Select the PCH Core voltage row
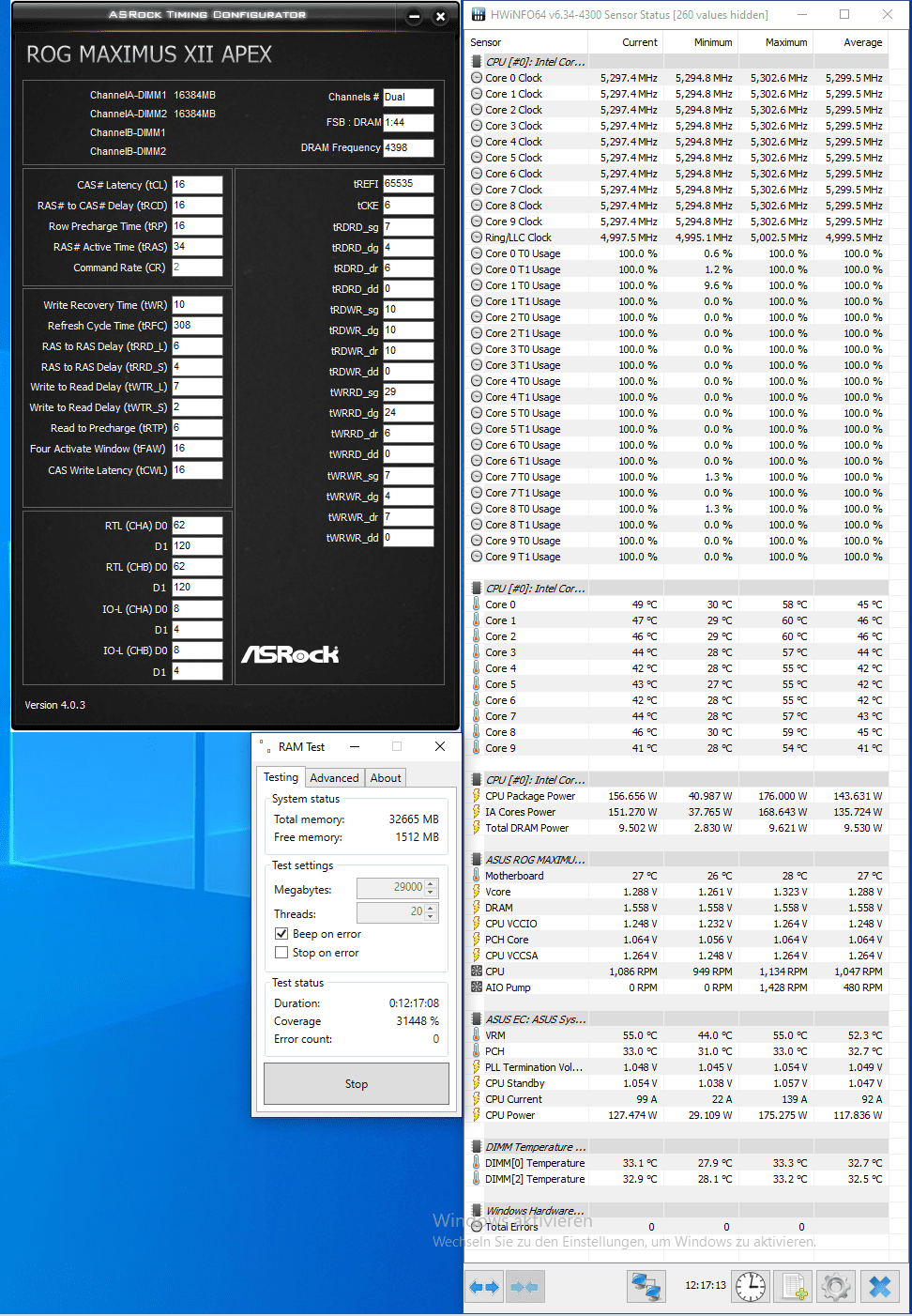 click(x=677, y=940)
